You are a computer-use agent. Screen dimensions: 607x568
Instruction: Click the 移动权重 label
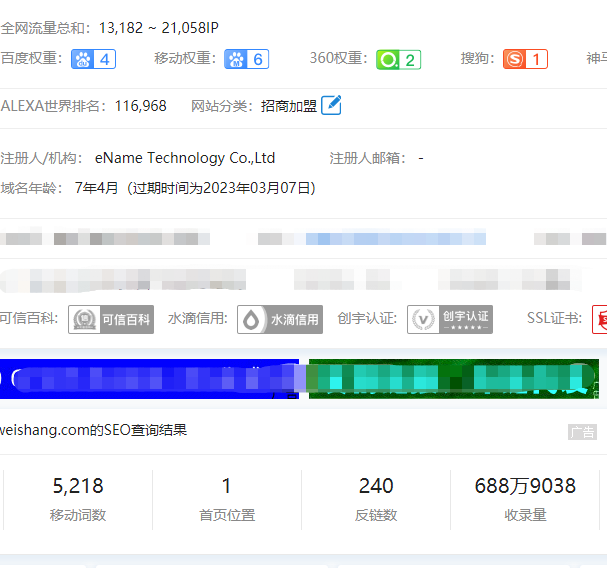[185, 58]
